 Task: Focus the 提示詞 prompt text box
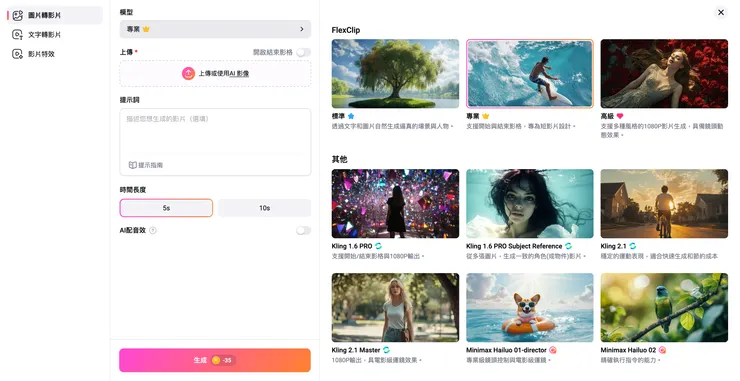tap(215, 142)
